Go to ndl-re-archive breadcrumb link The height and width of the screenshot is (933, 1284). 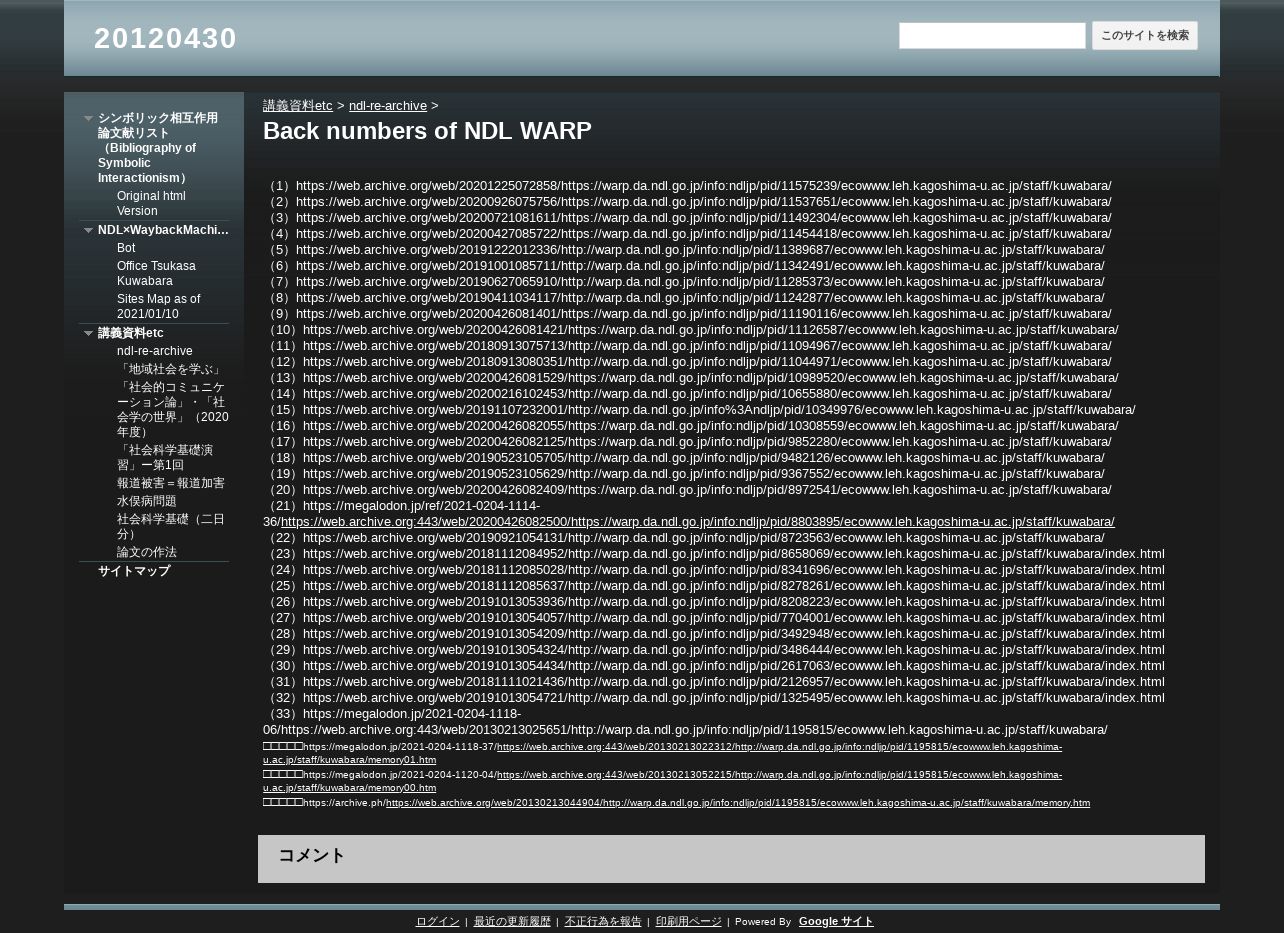click(x=388, y=106)
